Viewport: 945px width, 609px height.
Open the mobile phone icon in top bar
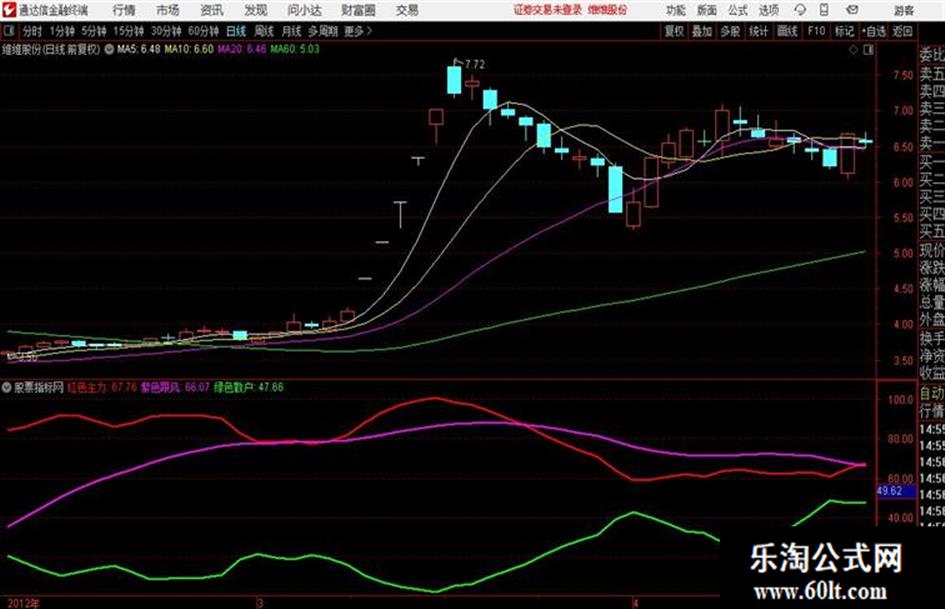pyautogui.click(x=824, y=10)
